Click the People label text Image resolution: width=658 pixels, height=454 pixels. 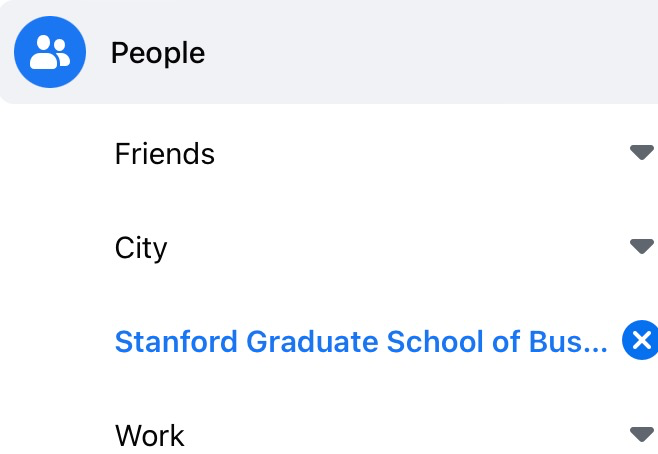(x=158, y=53)
